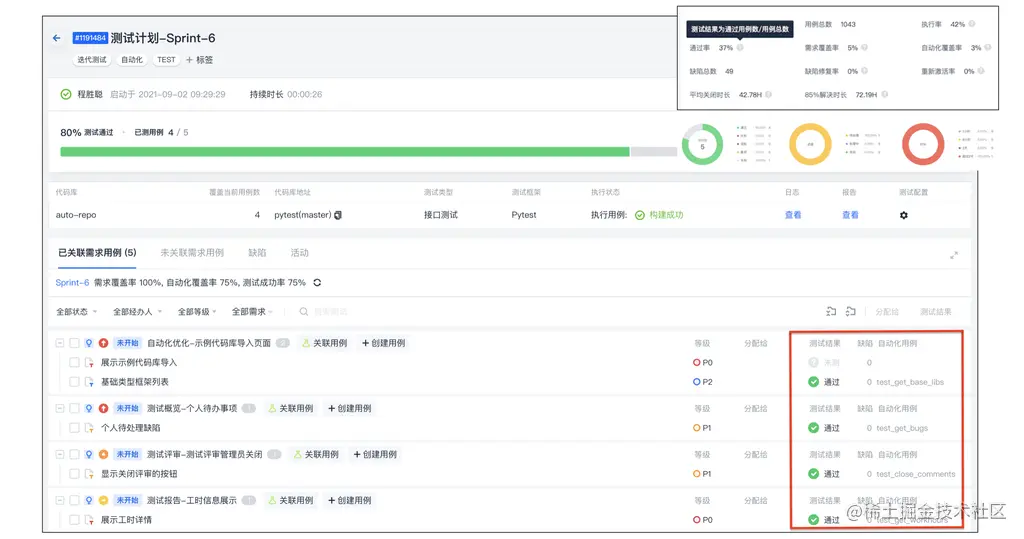The image size is (1024, 539).
Task: Tick checkbox of 测试概览-个人待办事项 requirement
Action: (x=74, y=408)
